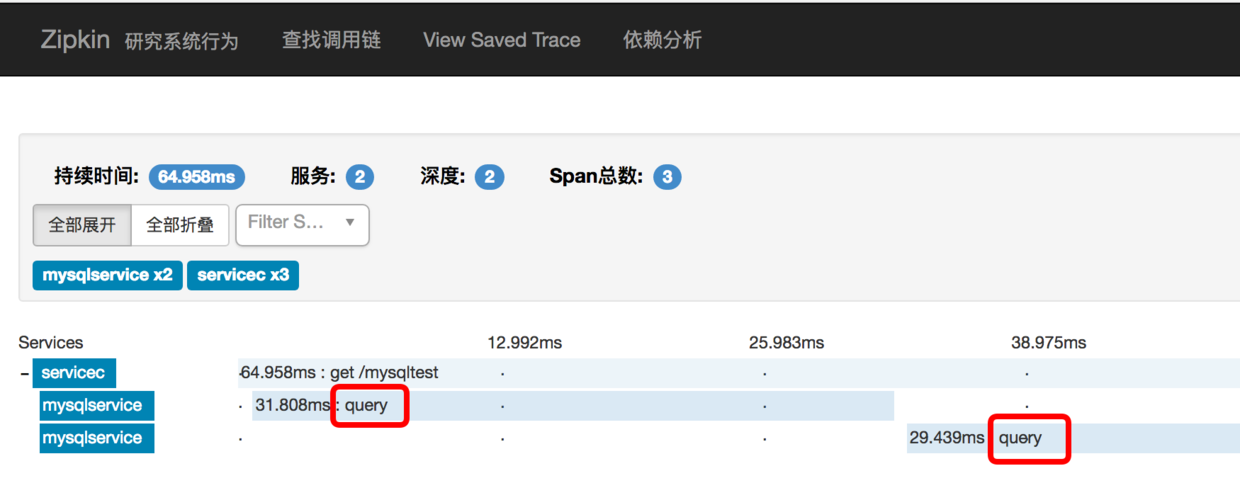The image size is (1240, 500).
Task: Select the mysqlservice x2 service badge
Action: pyautogui.click(x=107, y=275)
